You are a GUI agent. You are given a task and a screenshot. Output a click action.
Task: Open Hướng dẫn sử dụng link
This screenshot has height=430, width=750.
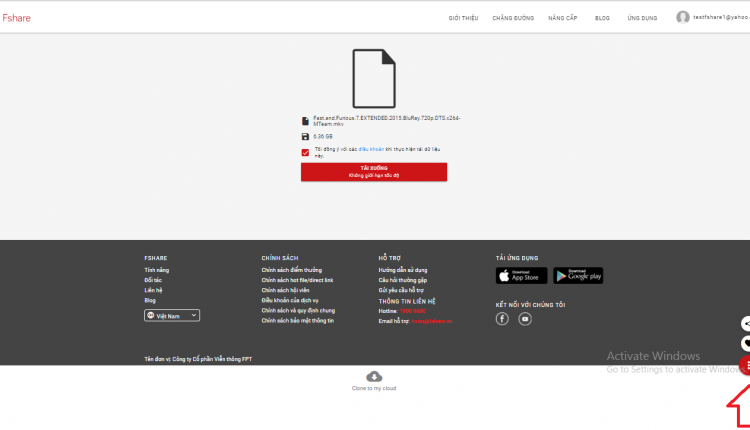(403, 270)
